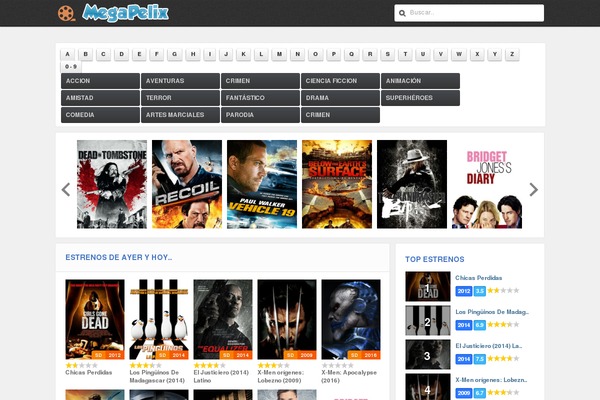Open the MegaPelix home logo text
Screen dimensions: 600x400
(126, 13)
